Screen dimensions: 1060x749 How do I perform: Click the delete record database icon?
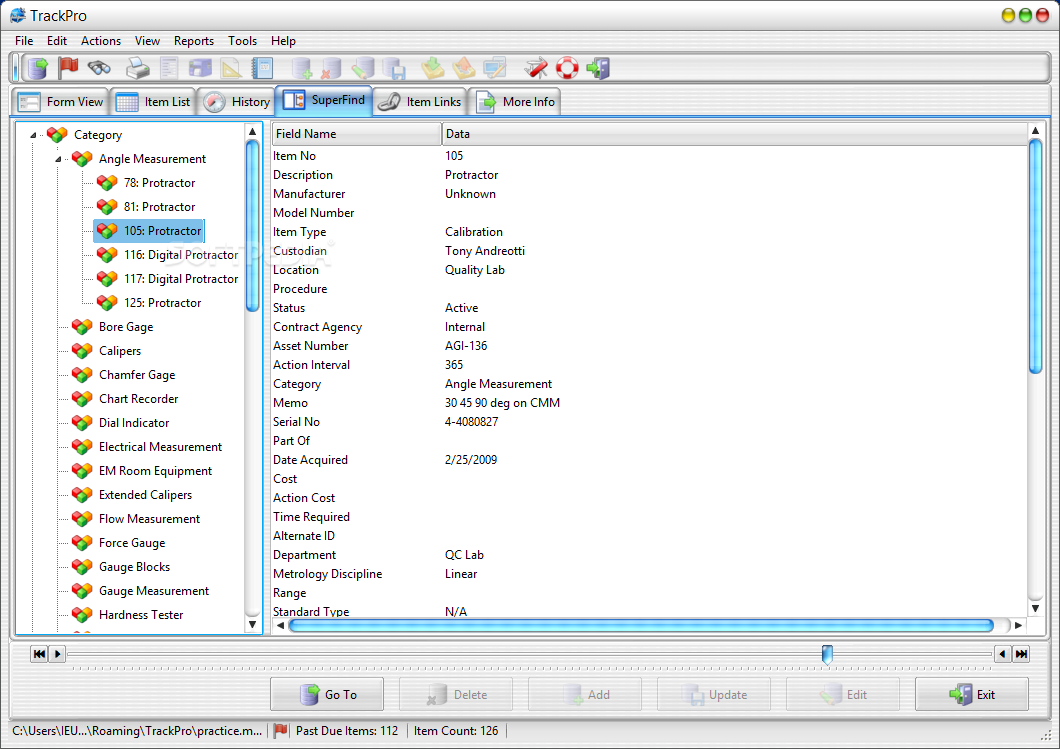pos(331,68)
